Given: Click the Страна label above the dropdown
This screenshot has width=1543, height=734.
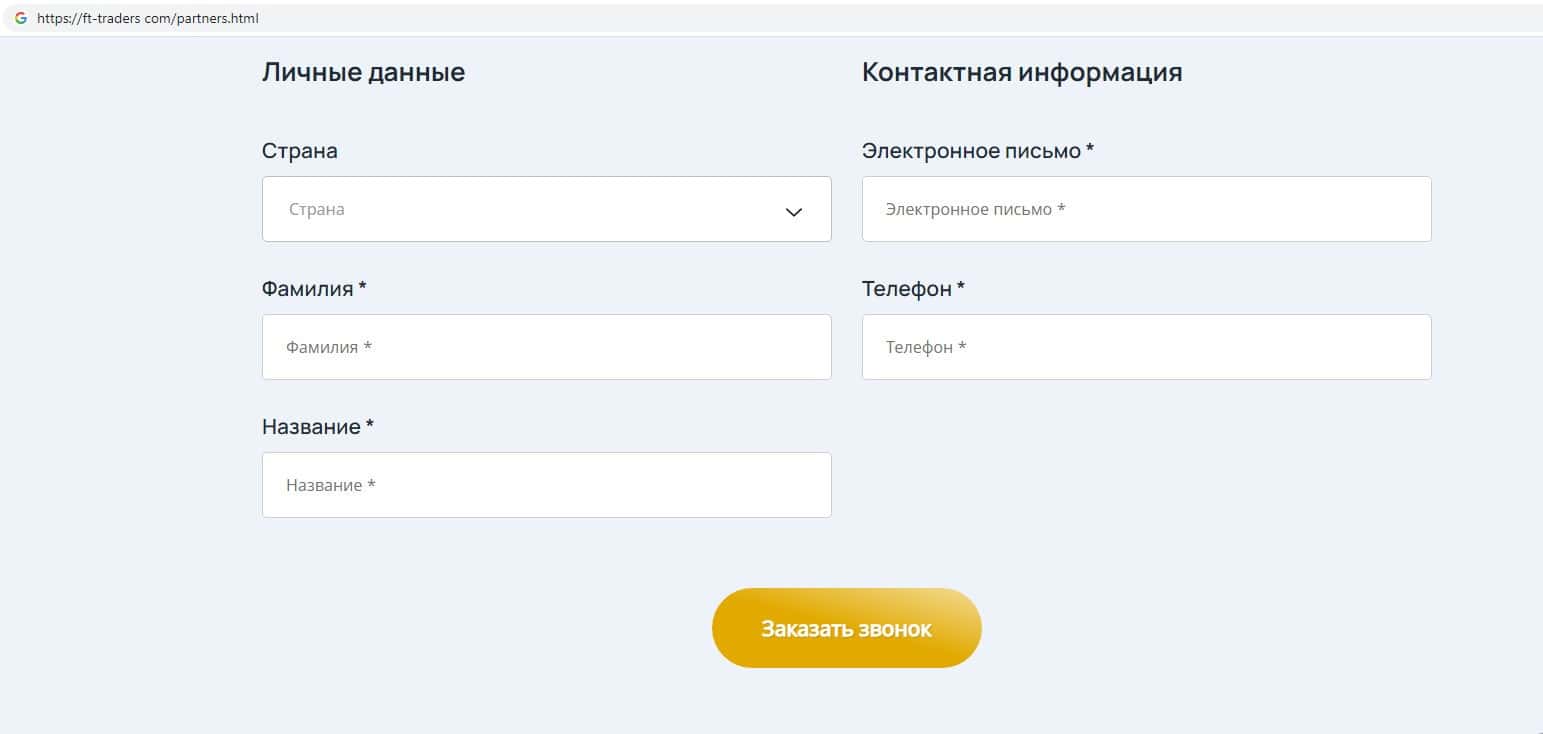Looking at the screenshot, I should pyautogui.click(x=299, y=151).
